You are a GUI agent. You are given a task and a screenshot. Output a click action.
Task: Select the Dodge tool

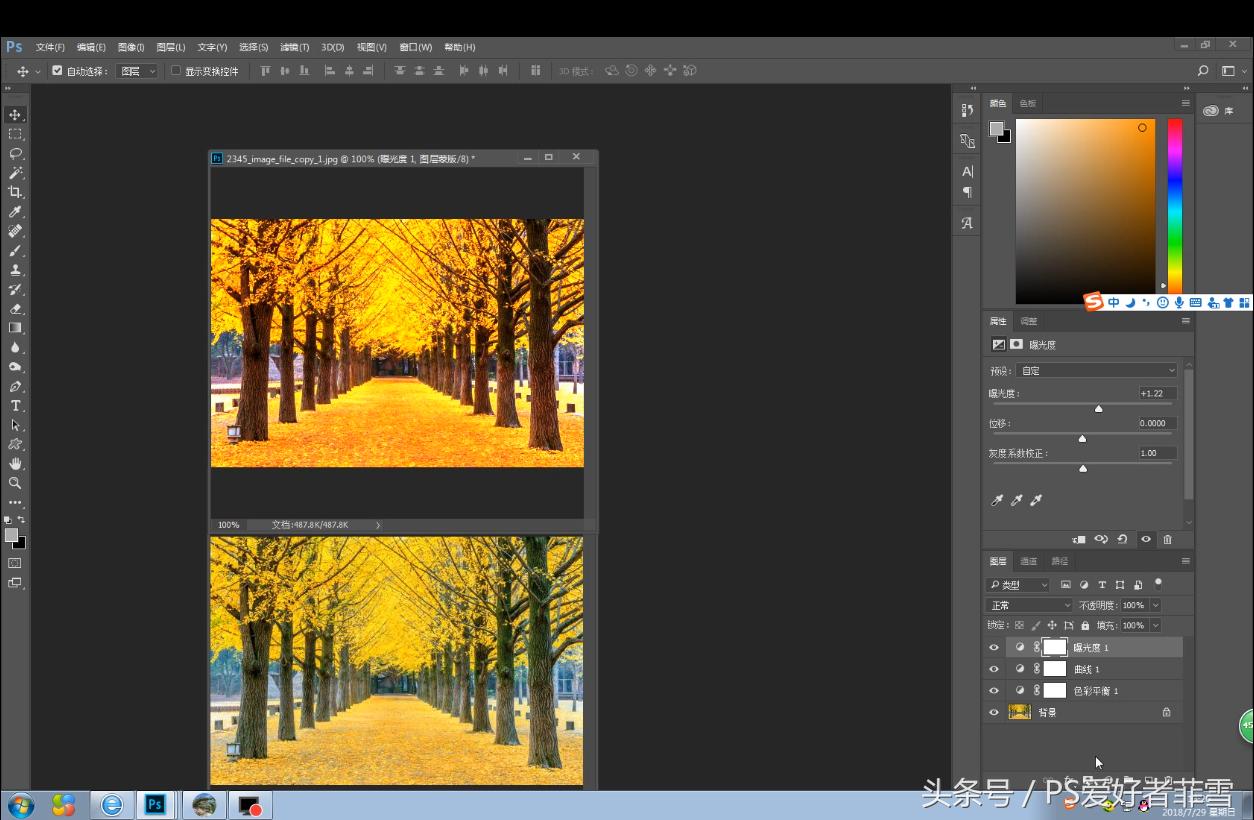coord(15,367)
